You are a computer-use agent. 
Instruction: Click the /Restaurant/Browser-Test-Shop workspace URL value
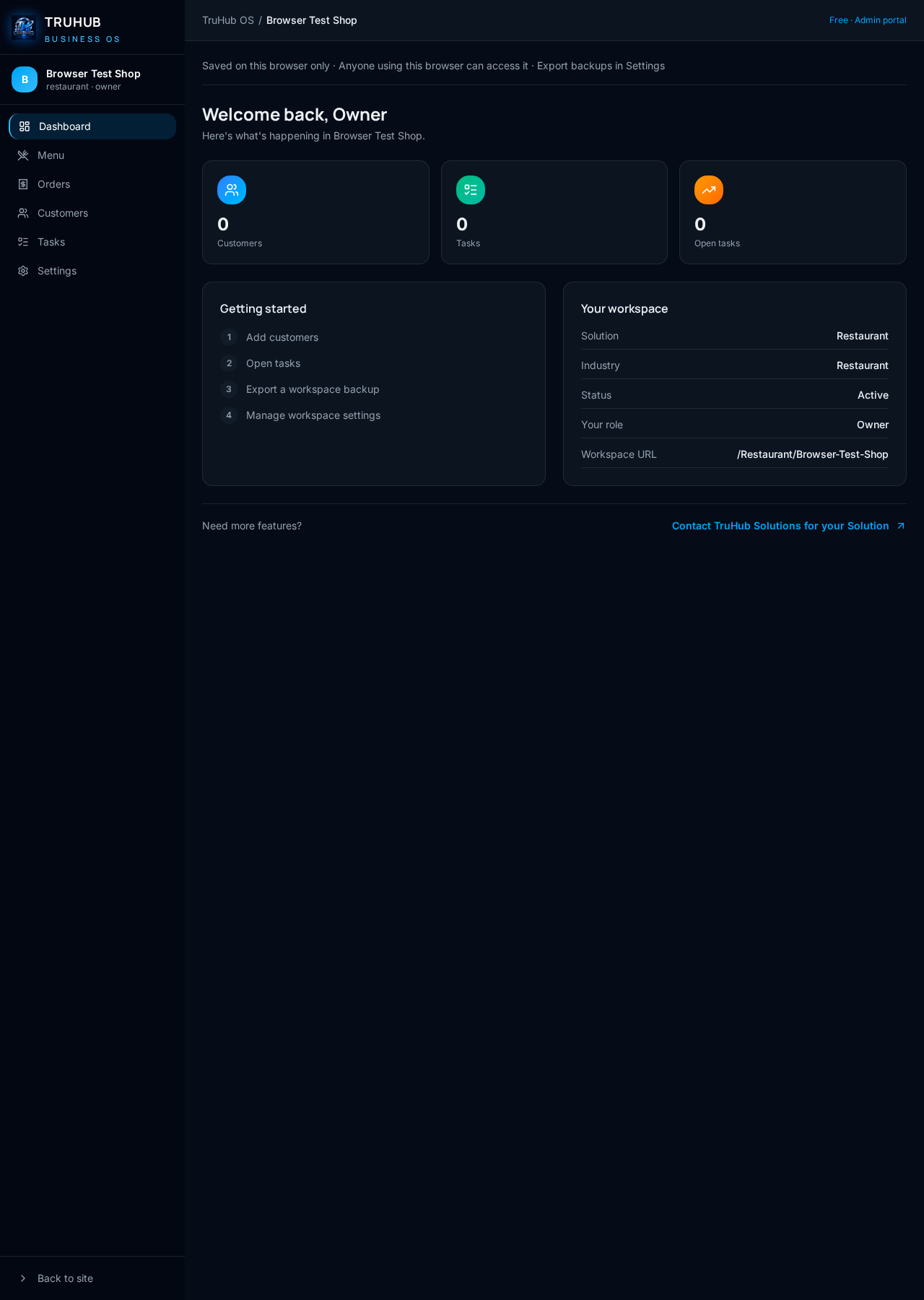point(813,454)
